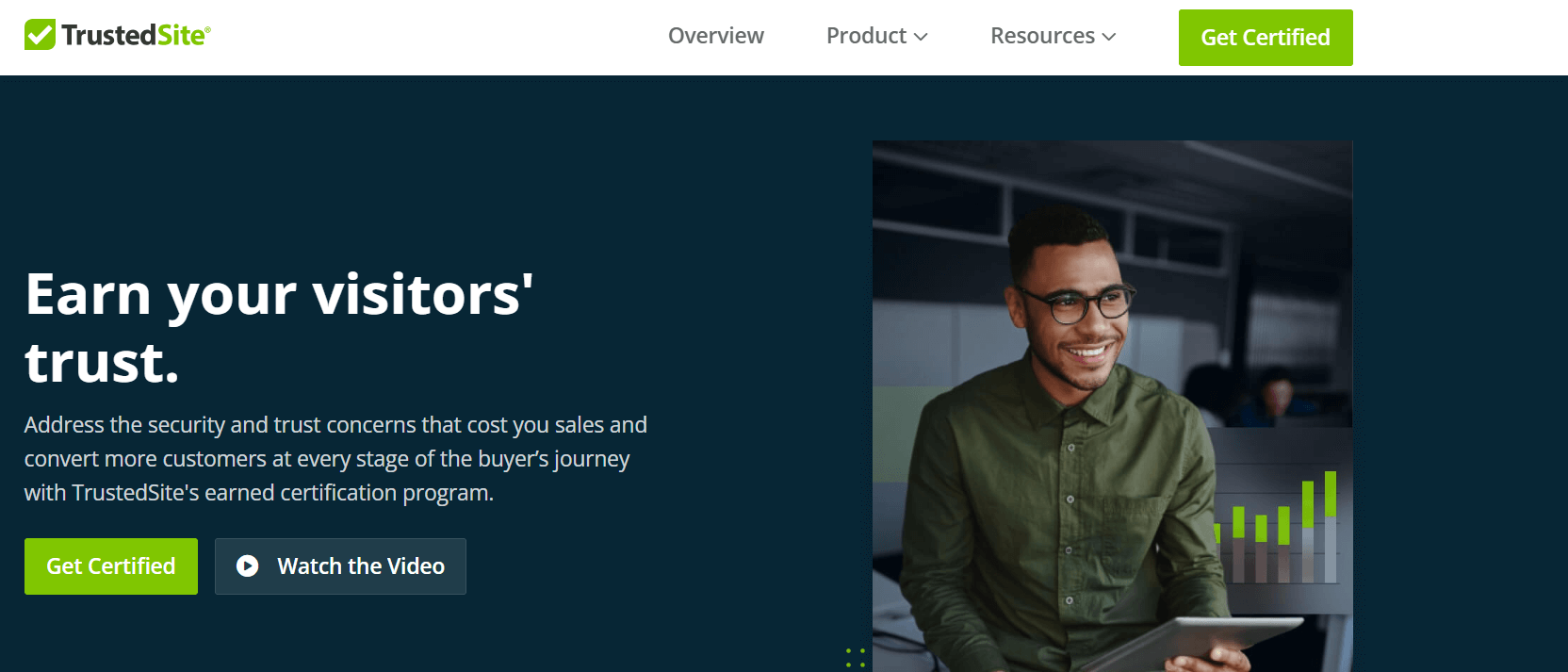1568x672 pixels.
Task: Click Get Certified button below hero text
Action: click(x=111, y=566)
